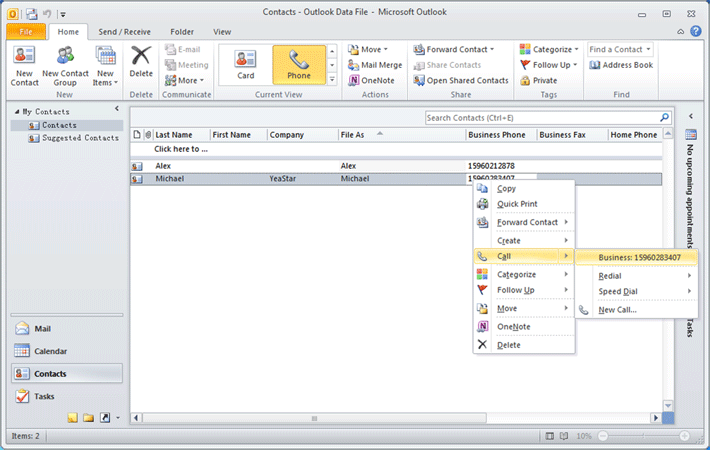This screenshot has width=710, height=450.
Task: Open Mail in the navigation pane
Action: tap(67, 329)
